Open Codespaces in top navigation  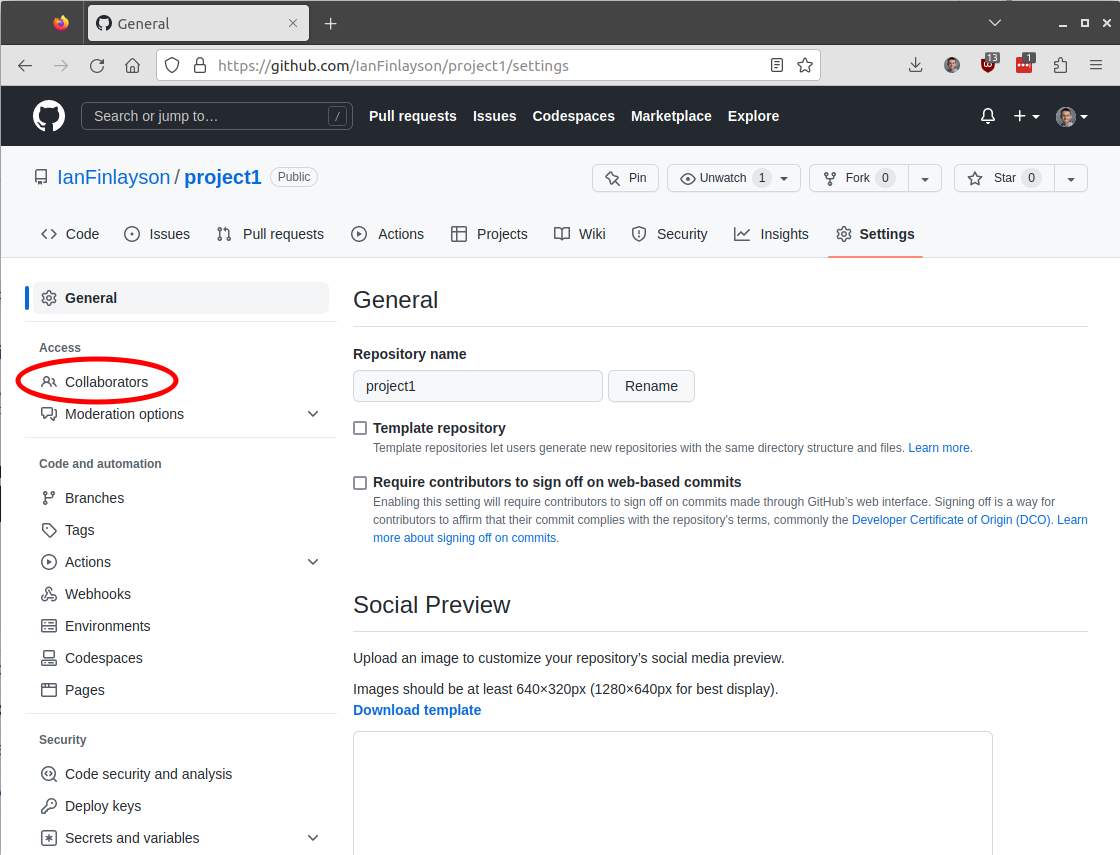(573, 116)
